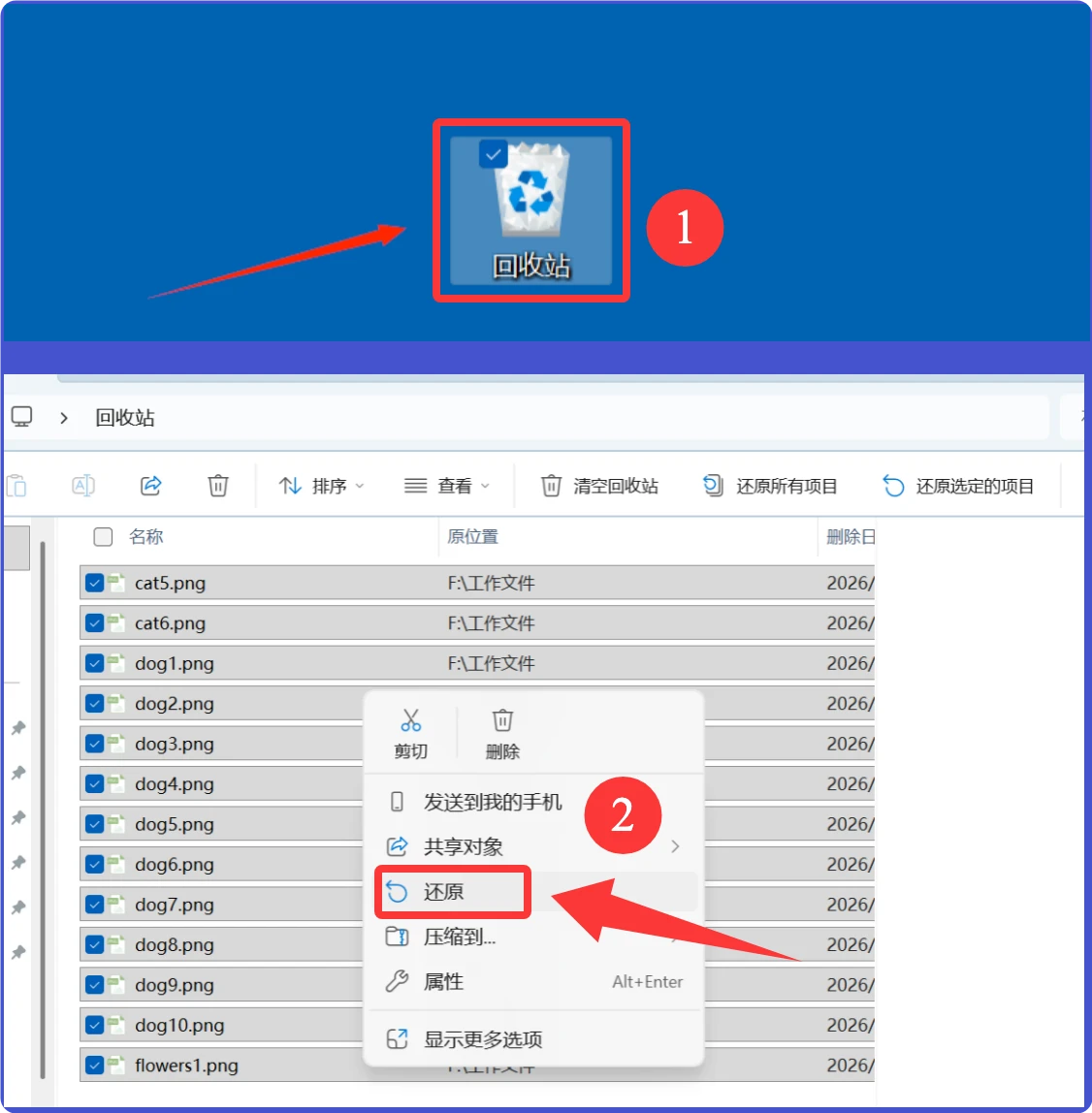
Task: Choose 显示更多选项 in context menu
Action: coord(533,1040)
